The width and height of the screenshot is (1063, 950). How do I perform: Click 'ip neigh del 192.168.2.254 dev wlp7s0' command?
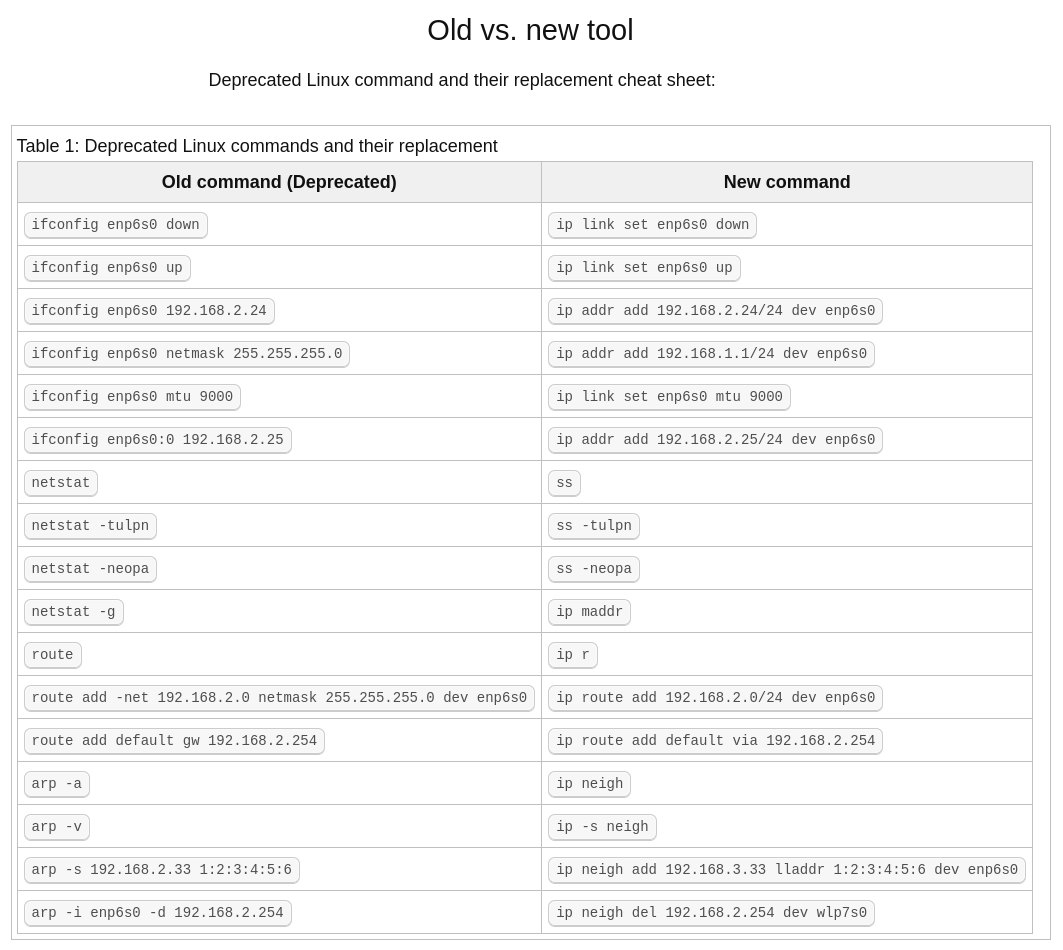point(711,913)
